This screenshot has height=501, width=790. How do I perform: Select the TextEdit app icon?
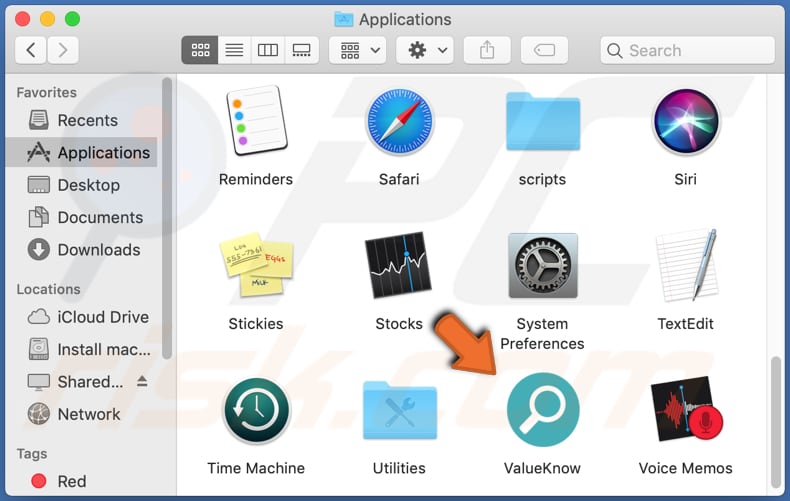[686, 265]
